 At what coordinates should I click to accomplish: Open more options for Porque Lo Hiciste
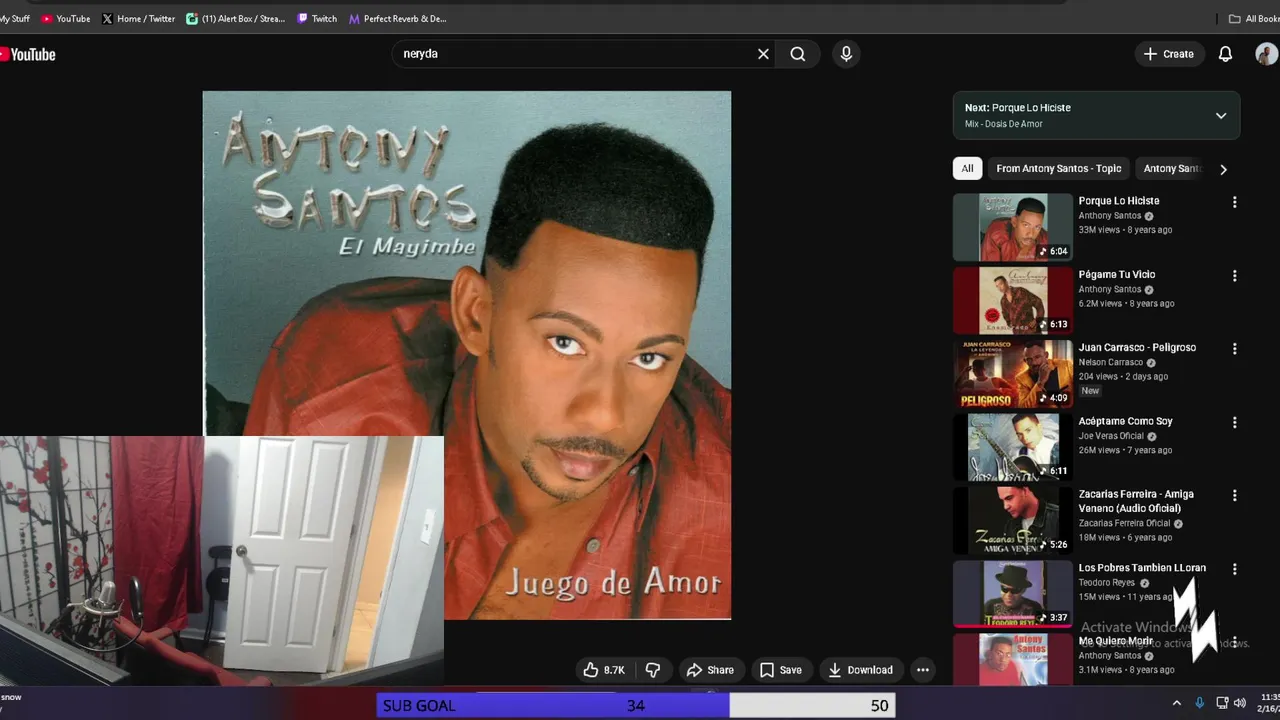pos(1234,202)
